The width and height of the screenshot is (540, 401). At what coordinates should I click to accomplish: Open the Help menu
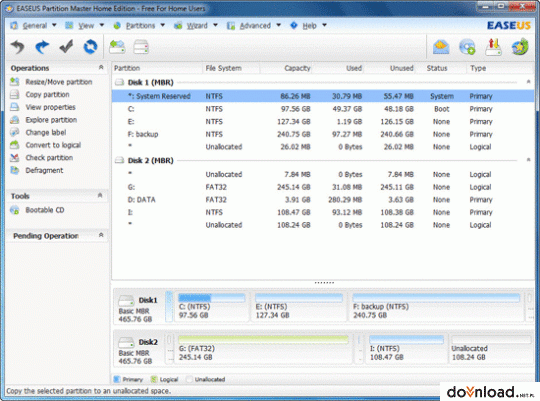coord(309,25)
